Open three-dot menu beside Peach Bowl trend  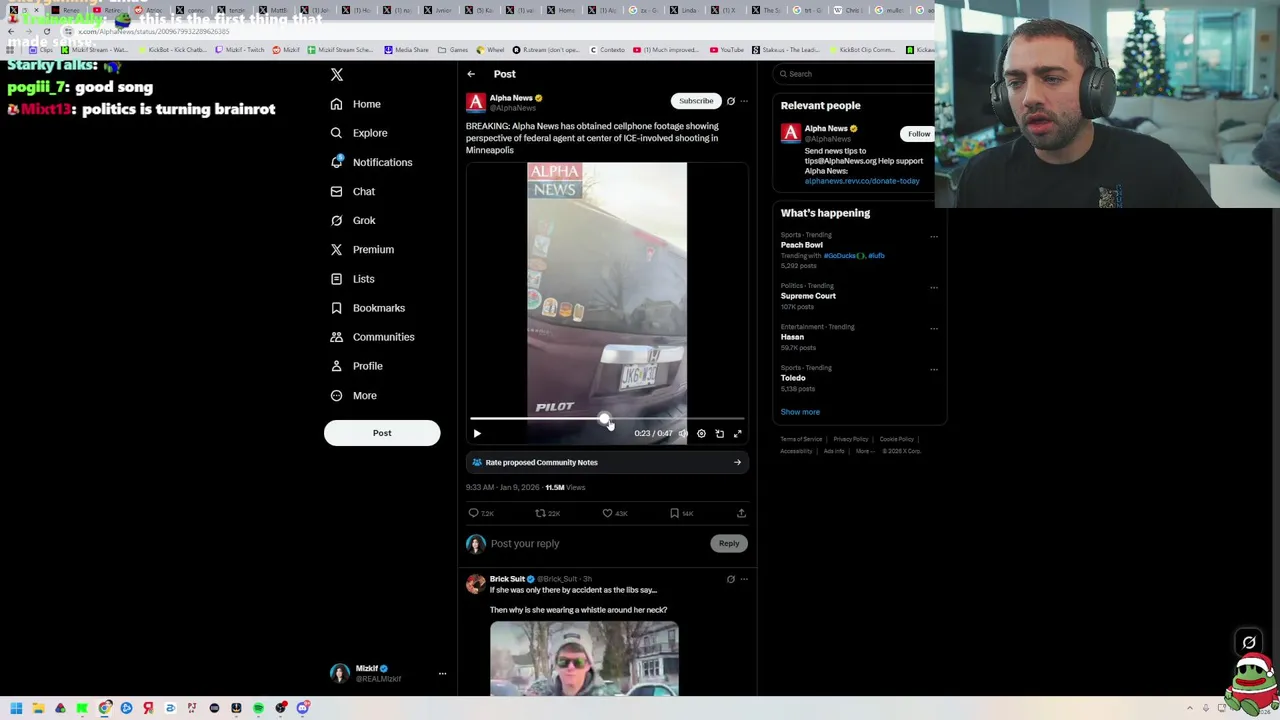[934, 237]
